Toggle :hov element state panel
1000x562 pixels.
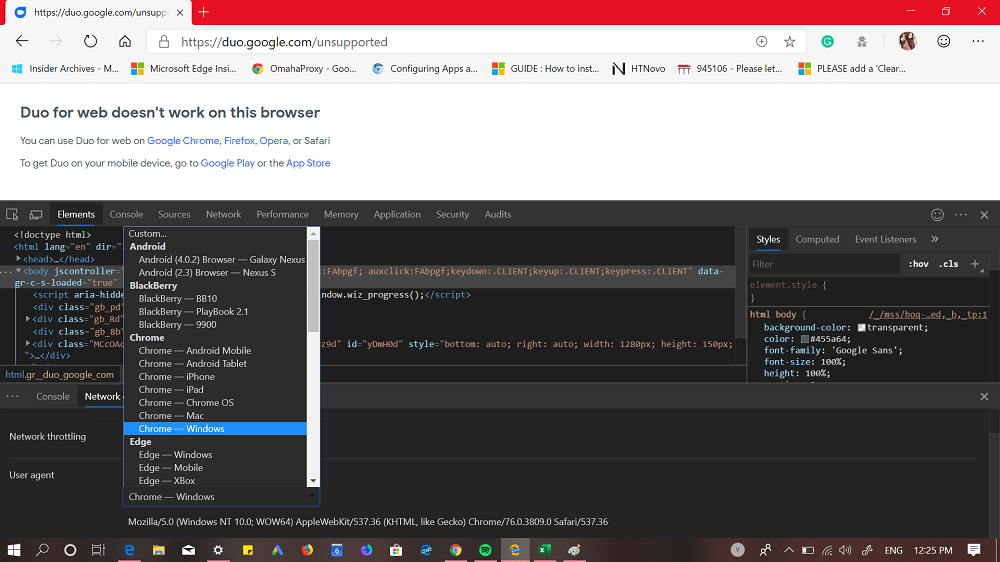pos(918,264)
